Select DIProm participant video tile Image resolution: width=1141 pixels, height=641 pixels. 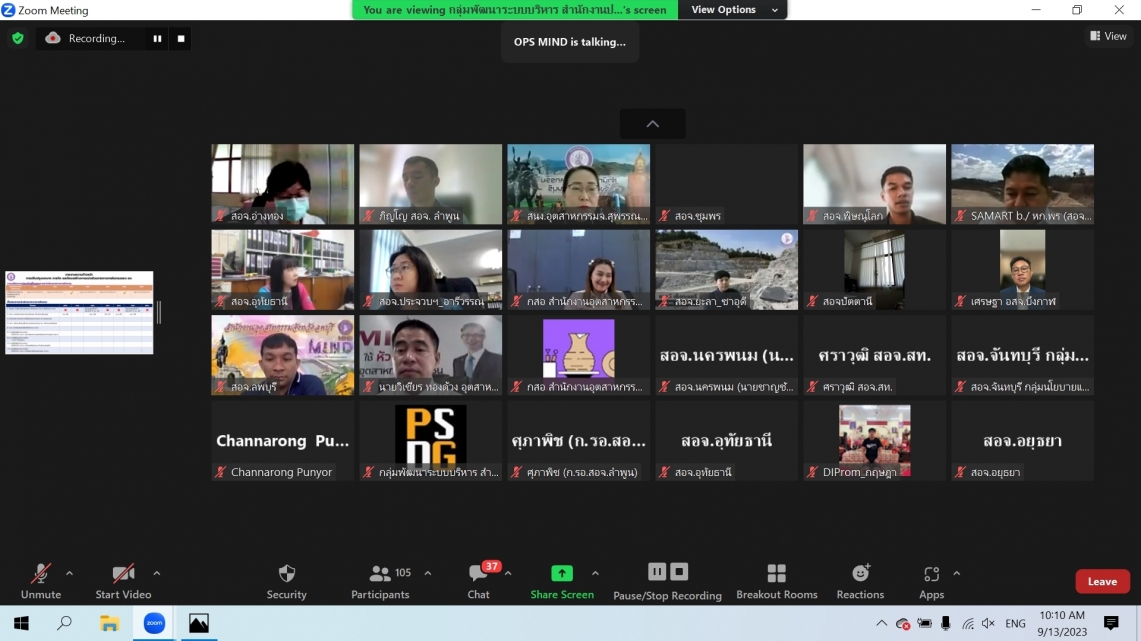tap(875, 441)
